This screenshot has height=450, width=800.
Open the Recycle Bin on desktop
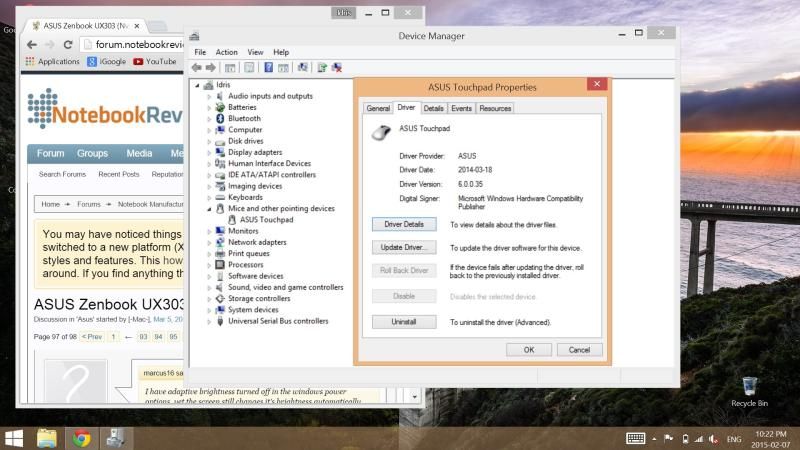(x=749, y=391)
